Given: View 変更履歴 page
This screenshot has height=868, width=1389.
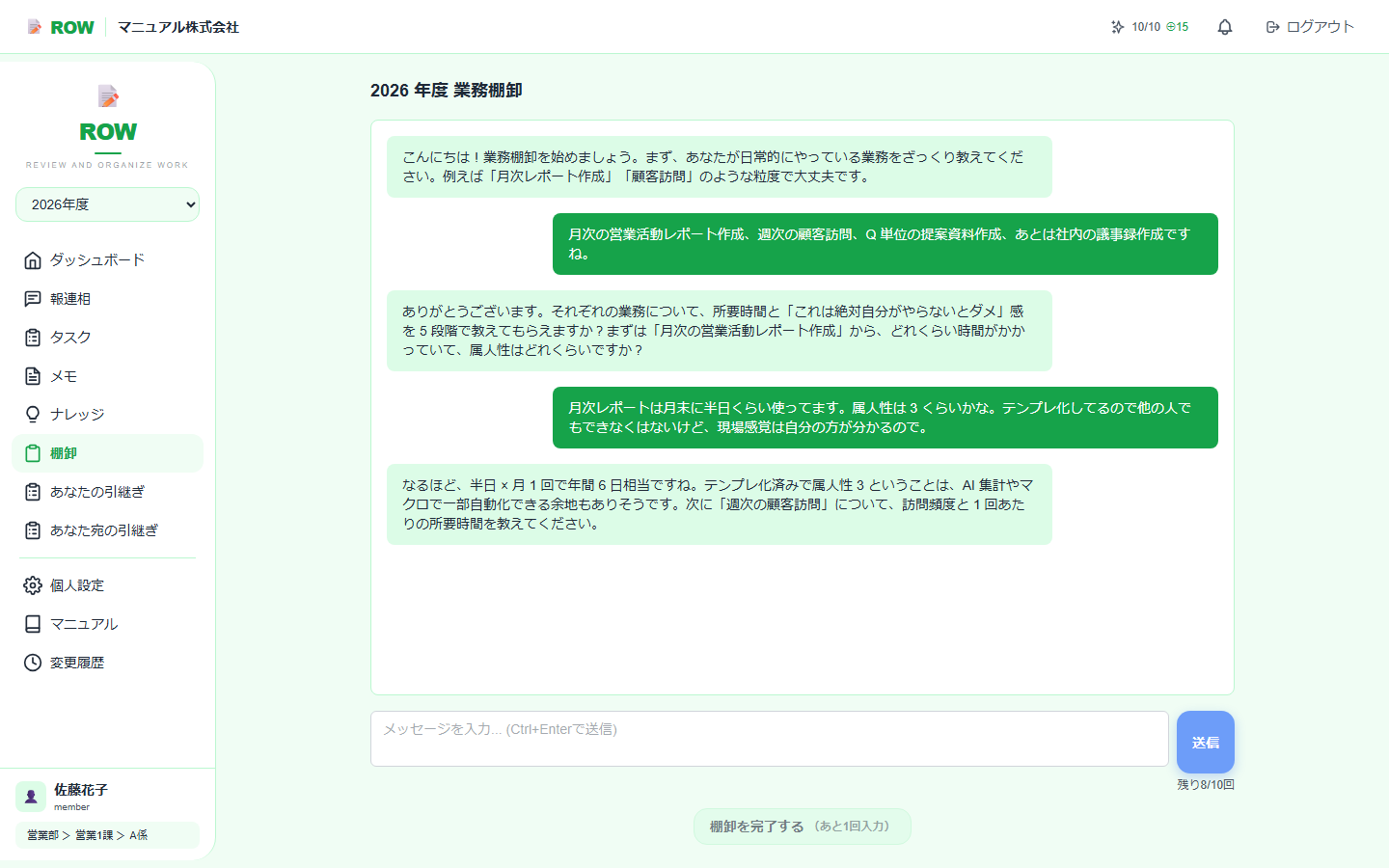Looking at the screenshot, I should pos(108,663).
